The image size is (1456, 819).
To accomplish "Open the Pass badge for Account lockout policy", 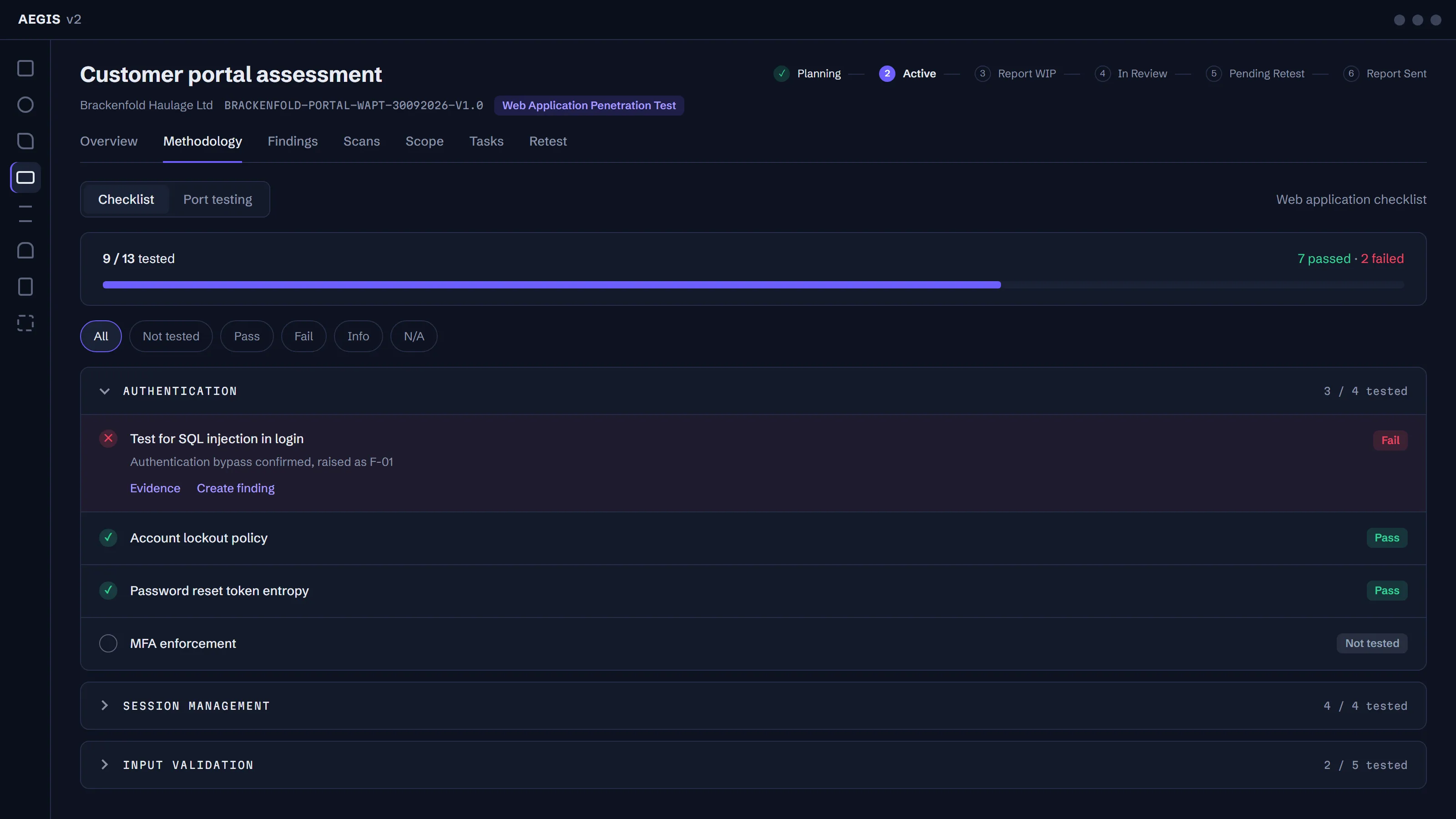I will click(x=1386, y=537).
